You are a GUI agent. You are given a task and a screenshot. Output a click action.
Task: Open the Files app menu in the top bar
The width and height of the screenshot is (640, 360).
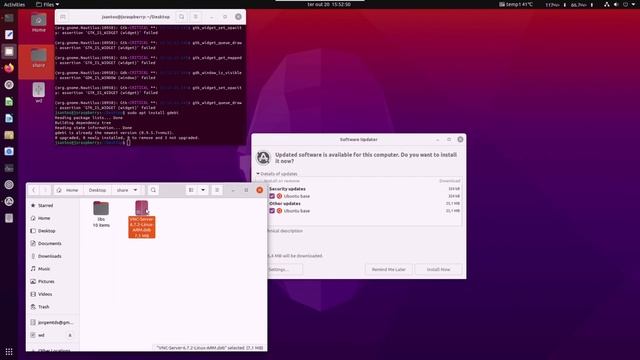[47, 4]
